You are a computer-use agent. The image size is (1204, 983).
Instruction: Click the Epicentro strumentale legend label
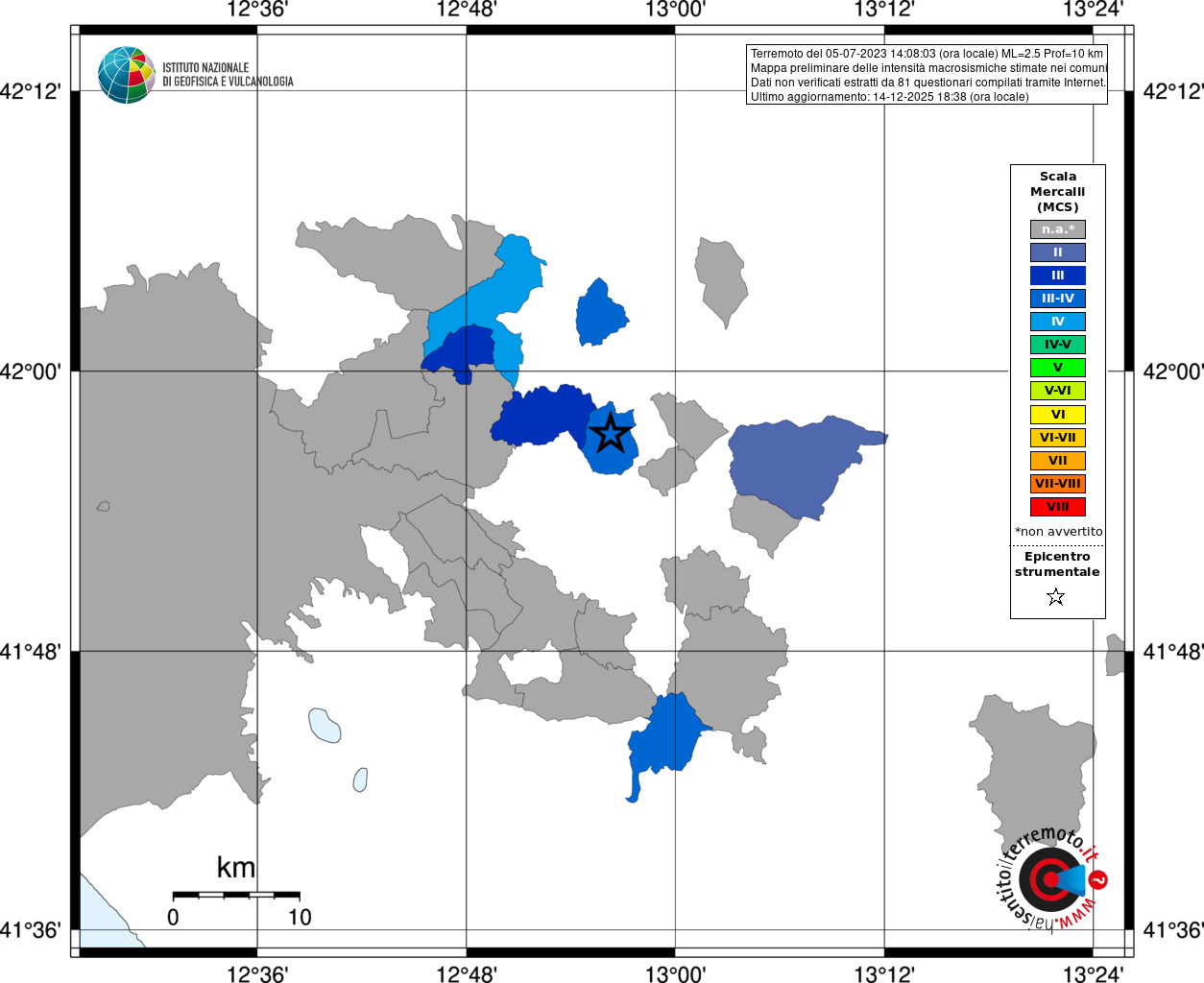point(1057,564)
